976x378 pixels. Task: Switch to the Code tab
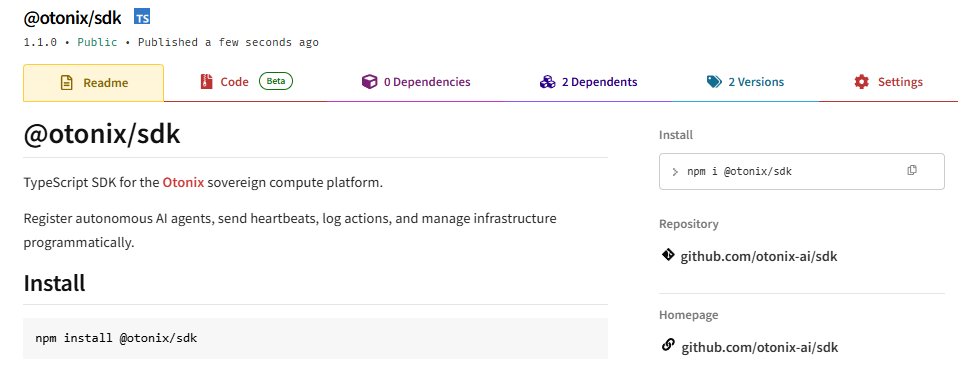coord(246,82)
